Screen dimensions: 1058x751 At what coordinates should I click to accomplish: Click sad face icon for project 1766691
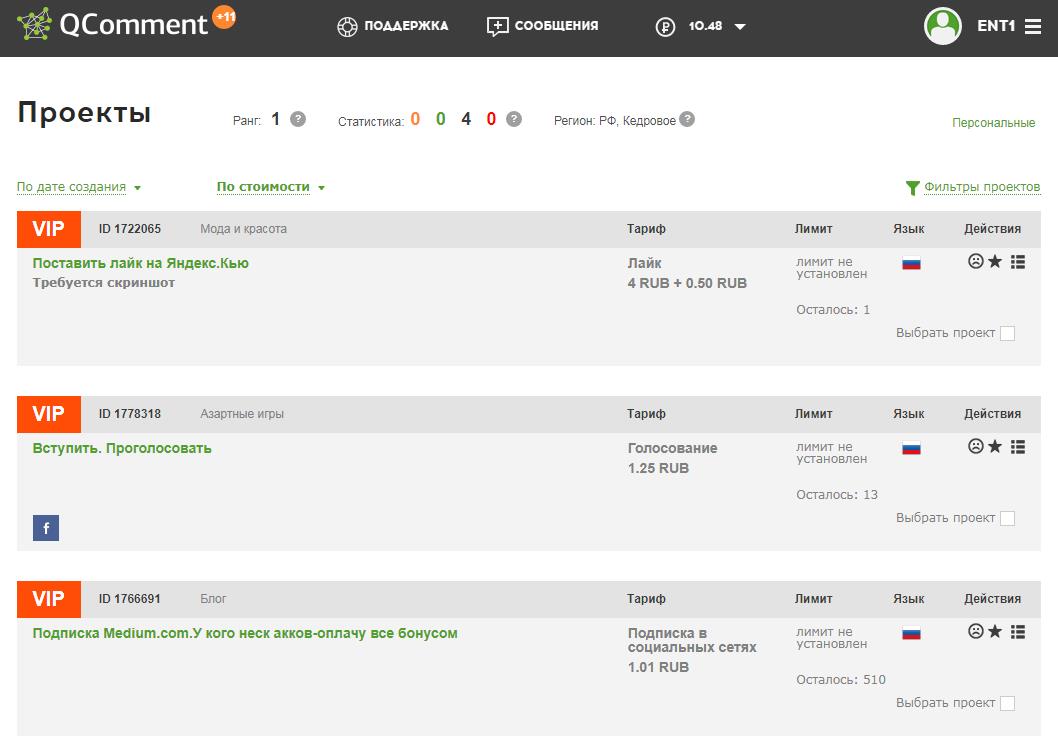coord(976,631)
